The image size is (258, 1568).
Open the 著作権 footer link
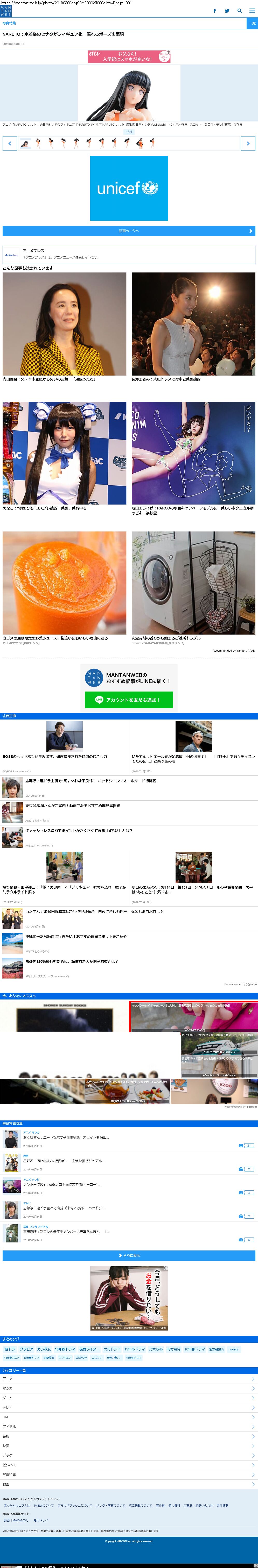(161, 1505)
